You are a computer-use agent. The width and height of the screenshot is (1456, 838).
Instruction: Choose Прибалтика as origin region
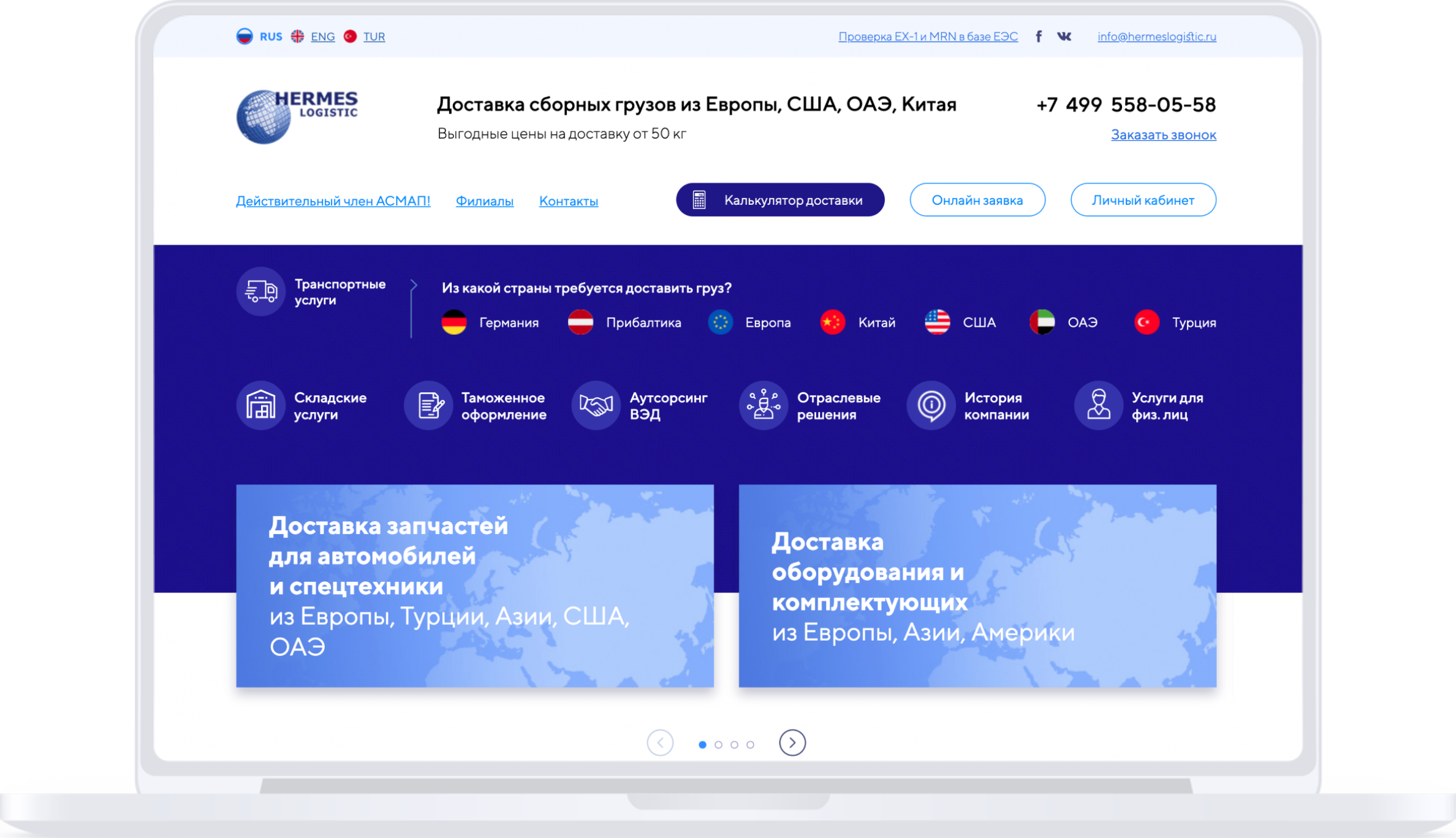click(x=644, y=322)
